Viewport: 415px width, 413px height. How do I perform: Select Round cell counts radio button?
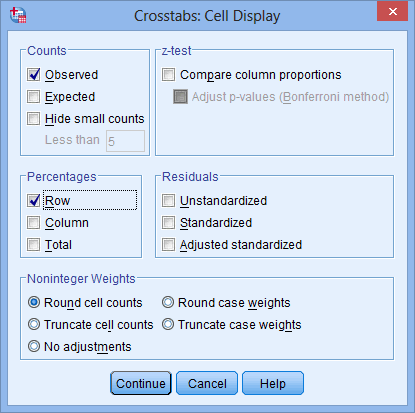(x=34, y=302)
